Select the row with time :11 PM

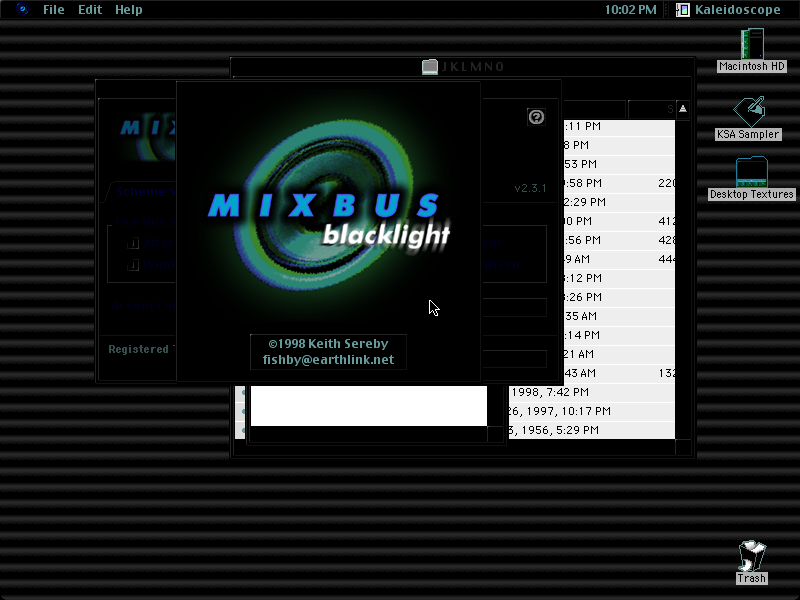[x=619, y=126]
